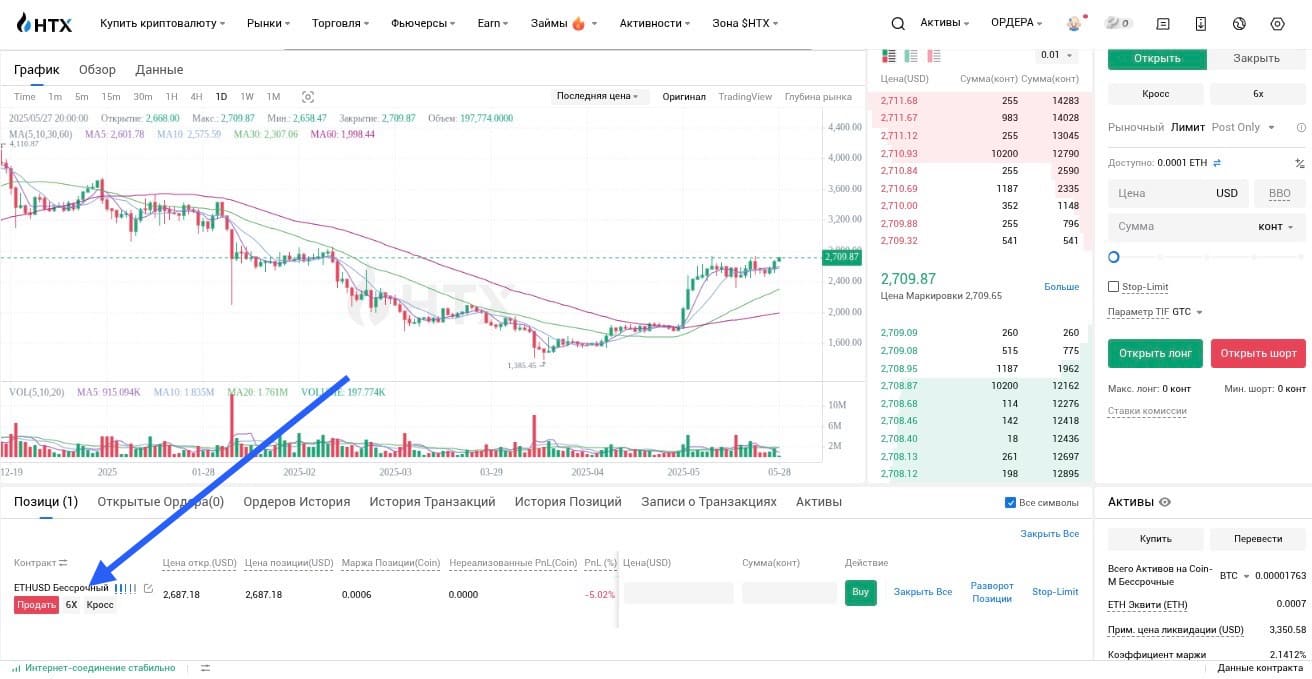Click the connection status signal icon
The height and width of the screenshot is (679, 1312).
coord(17,668)
